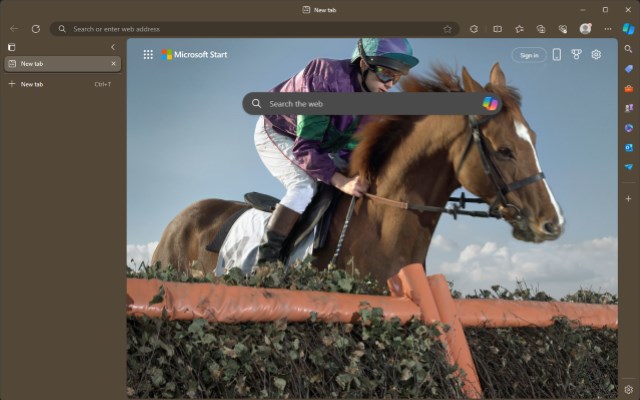Viewport: 640px width, 400px height.
Task: Open Split screen from the toolbar
Action: [x=497, y=29]
